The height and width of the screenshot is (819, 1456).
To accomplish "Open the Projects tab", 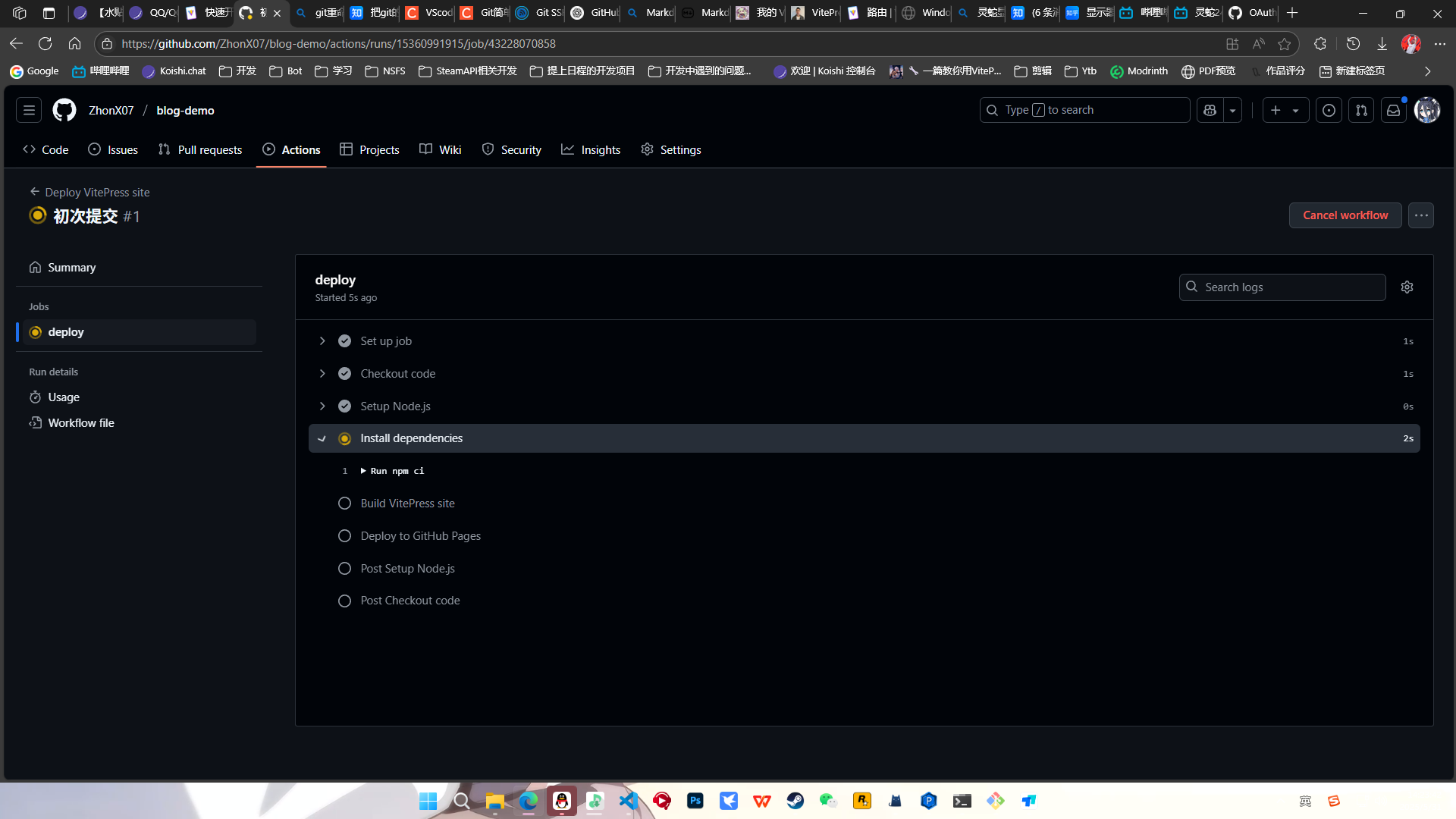I will [x=369, y=149].
